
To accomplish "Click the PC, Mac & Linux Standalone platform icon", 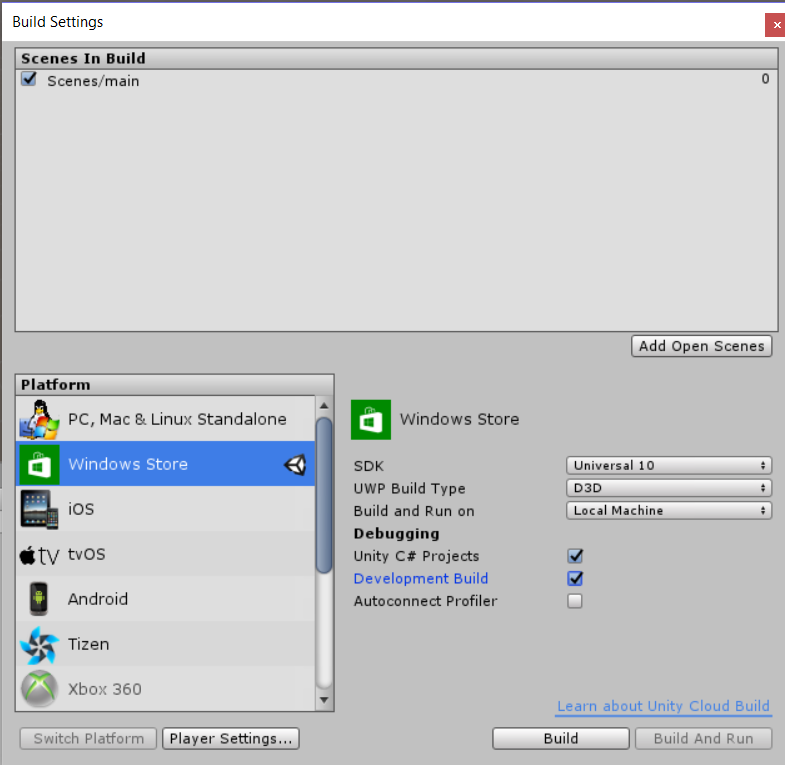I will pos(39,420).
